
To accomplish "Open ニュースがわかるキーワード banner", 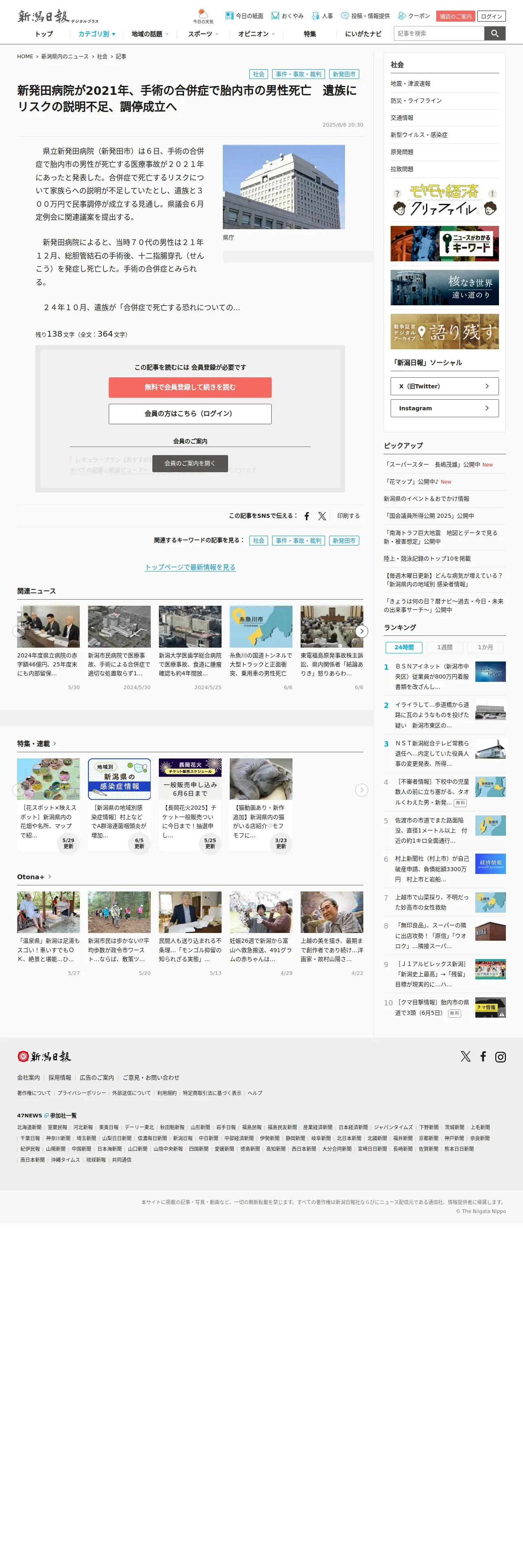I will coord(444,243).
